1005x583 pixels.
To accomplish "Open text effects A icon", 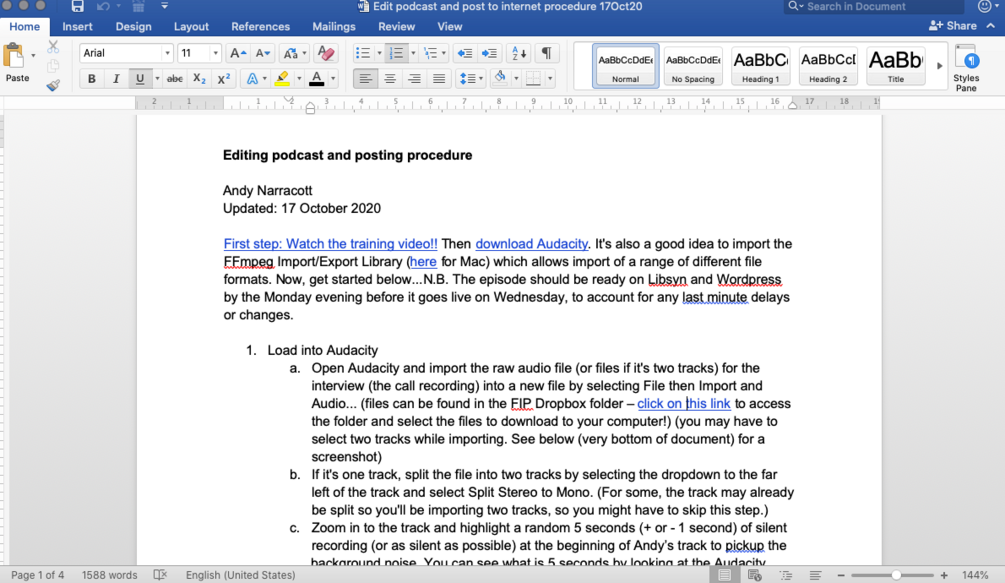I will [253, 79].
